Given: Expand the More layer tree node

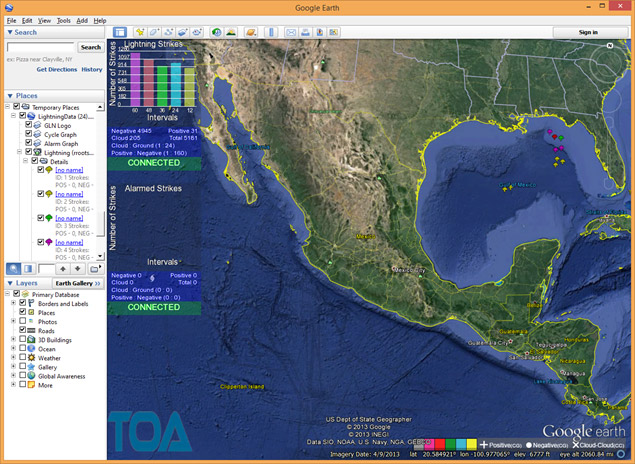Looking at the screenshot, I should point(13,384).
